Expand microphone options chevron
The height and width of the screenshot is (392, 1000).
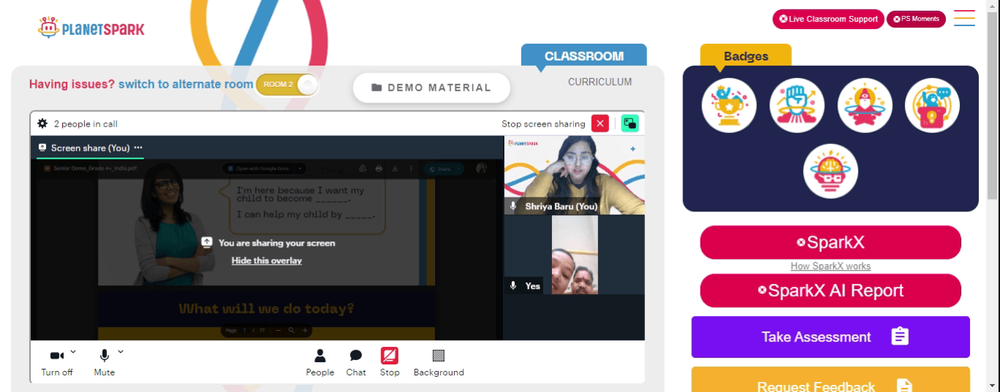pos(121,351)
